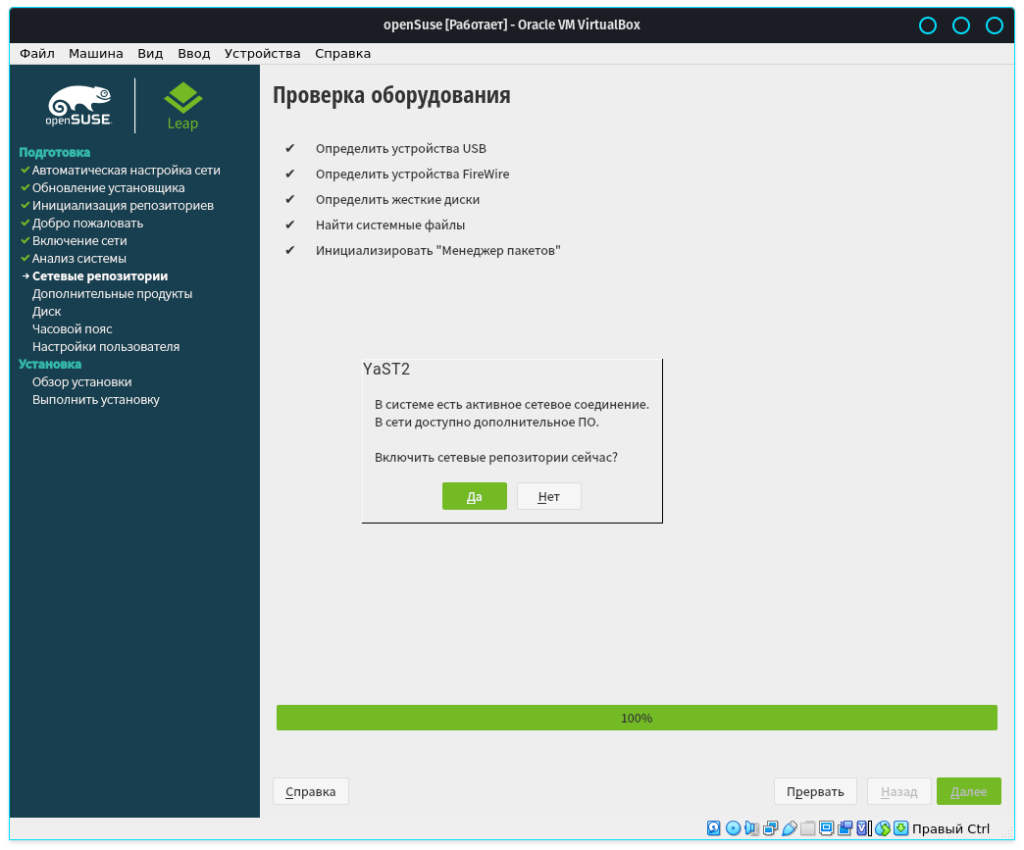Click 'Автоматическая настройка сети' step
Screen dimensions: 1024x850
point(126,170)
